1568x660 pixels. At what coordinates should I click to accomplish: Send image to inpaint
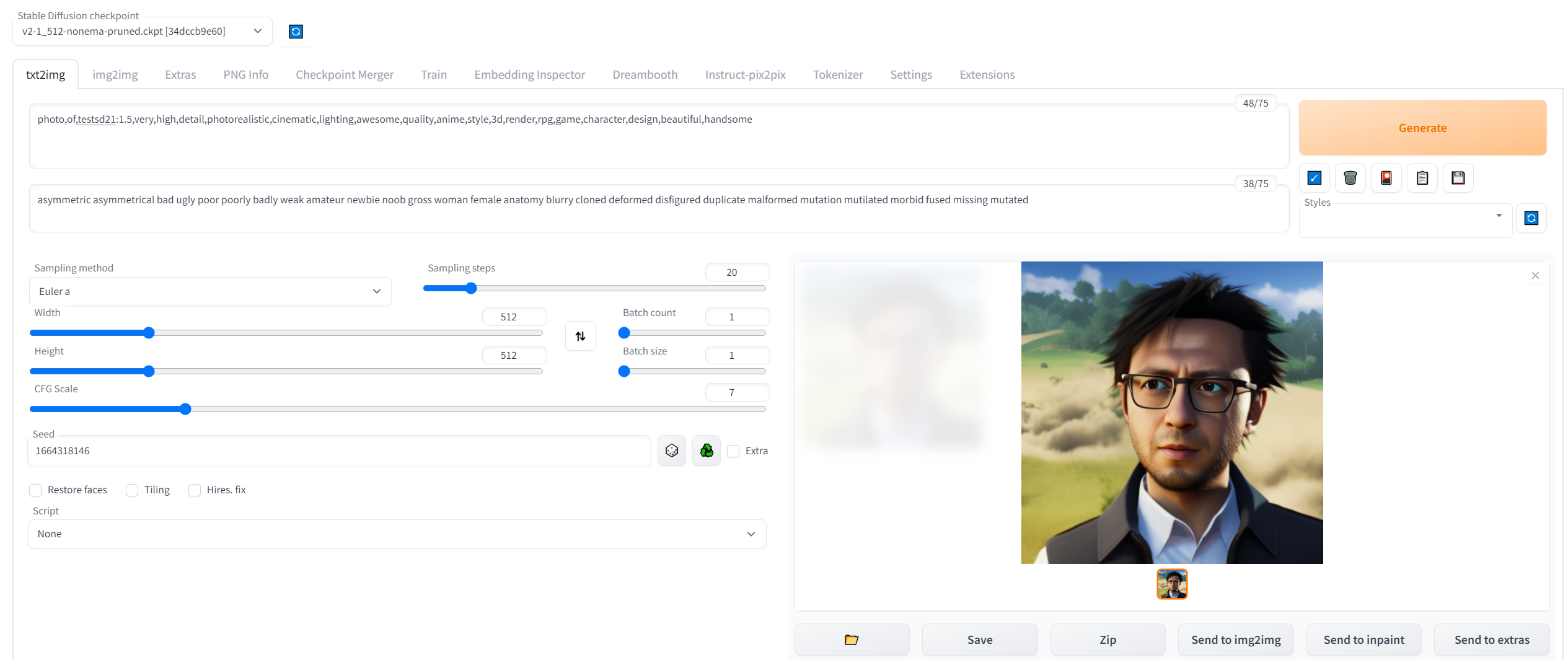point(1363,640)
